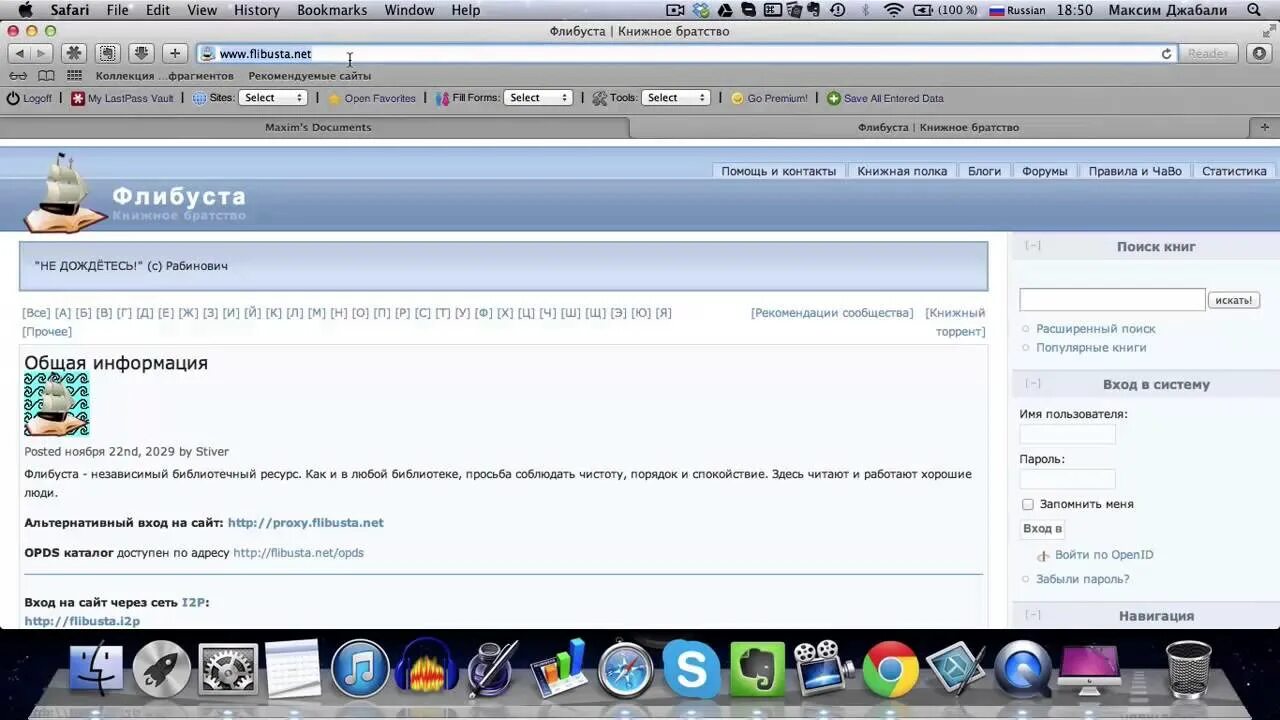Reload the page using the address bar refresh icon
Screen dimensions: 1280x720
1166,54
